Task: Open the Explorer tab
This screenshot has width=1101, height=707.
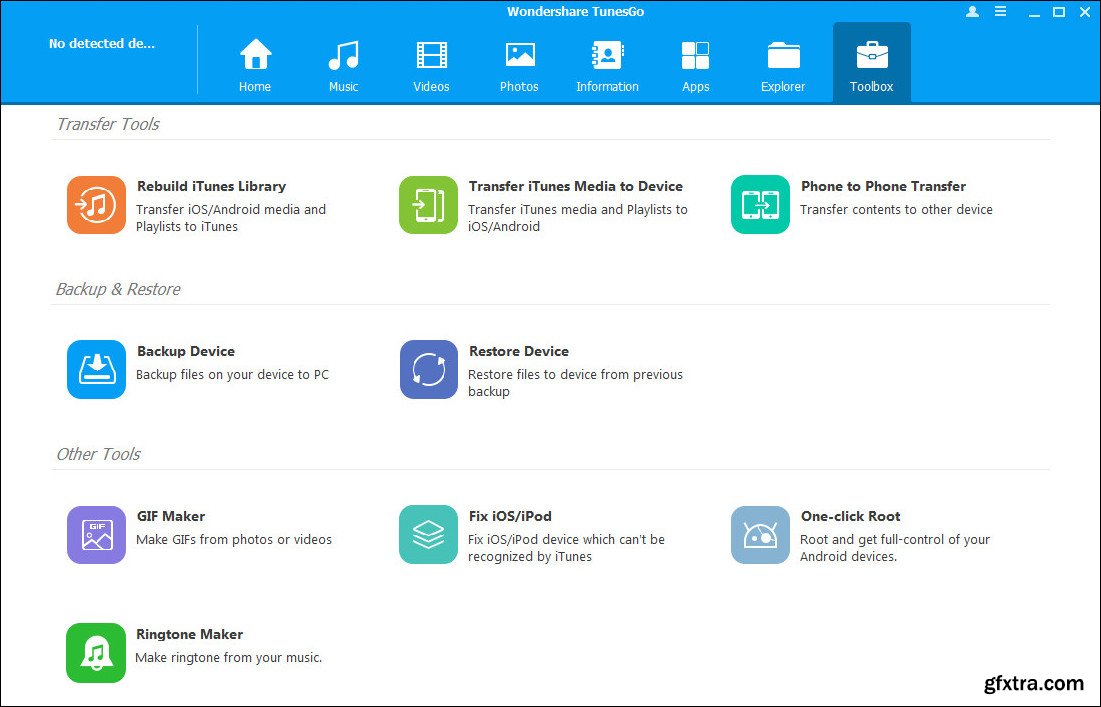Action: 783,65
